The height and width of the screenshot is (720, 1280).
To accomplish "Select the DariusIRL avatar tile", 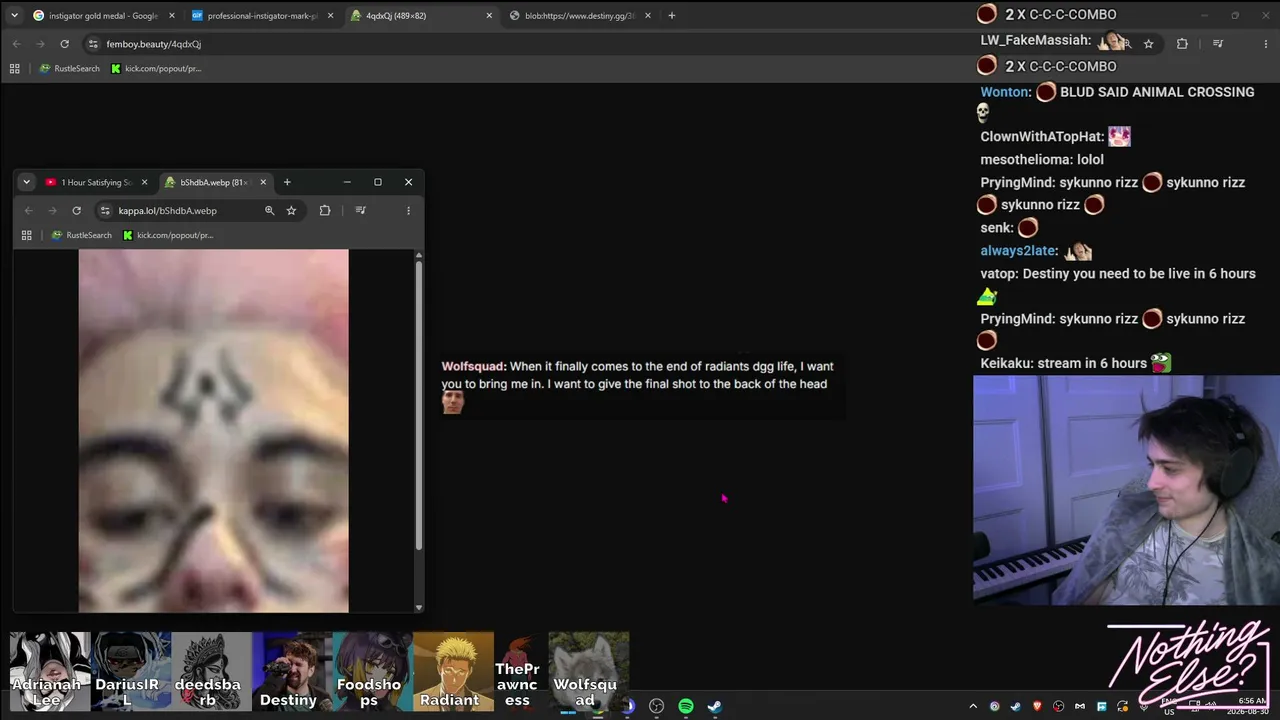I will click(130, 671).
